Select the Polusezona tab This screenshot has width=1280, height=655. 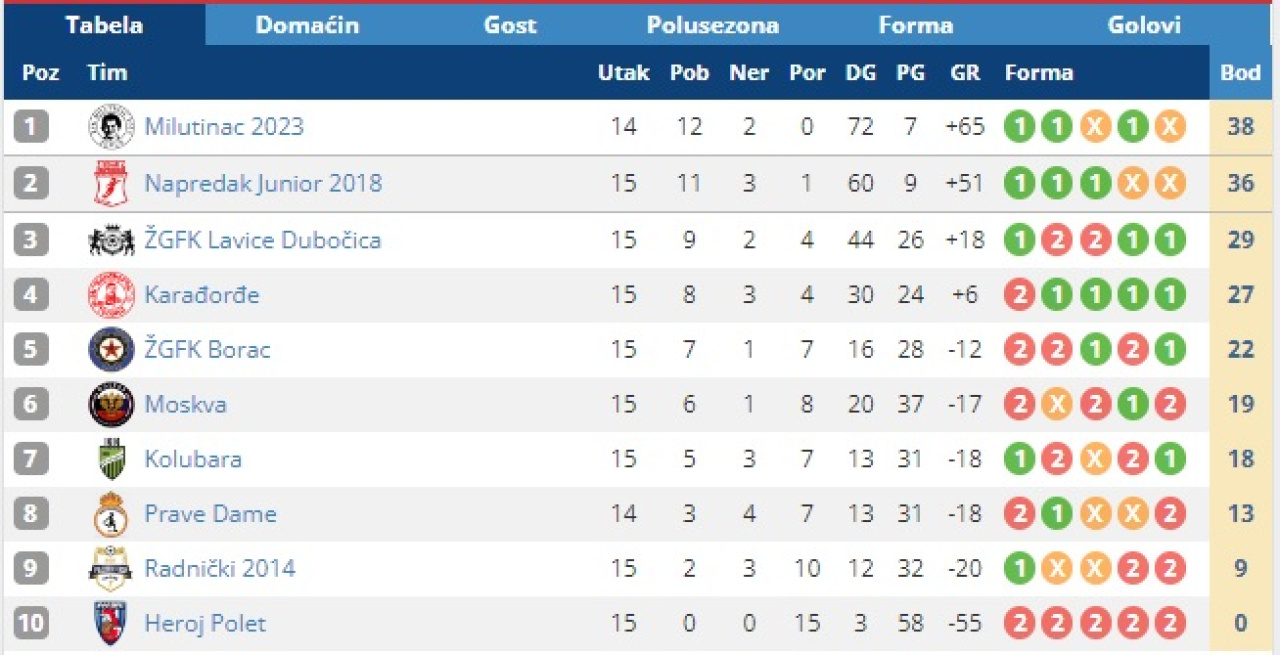coord(712,25)
